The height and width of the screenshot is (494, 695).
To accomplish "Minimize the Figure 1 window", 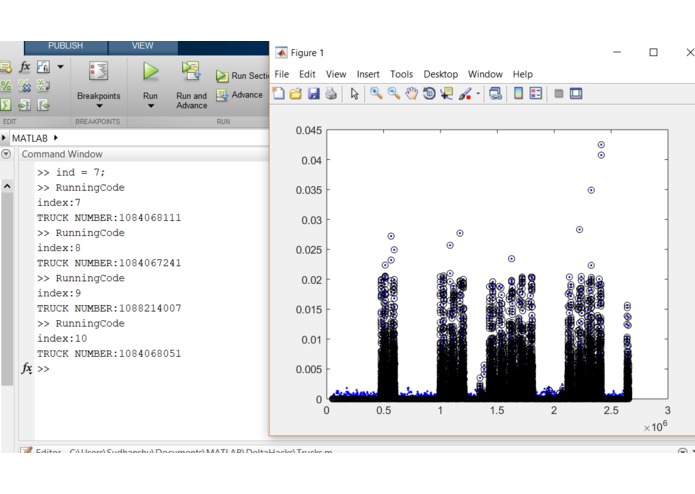I will tap(617, 52).
